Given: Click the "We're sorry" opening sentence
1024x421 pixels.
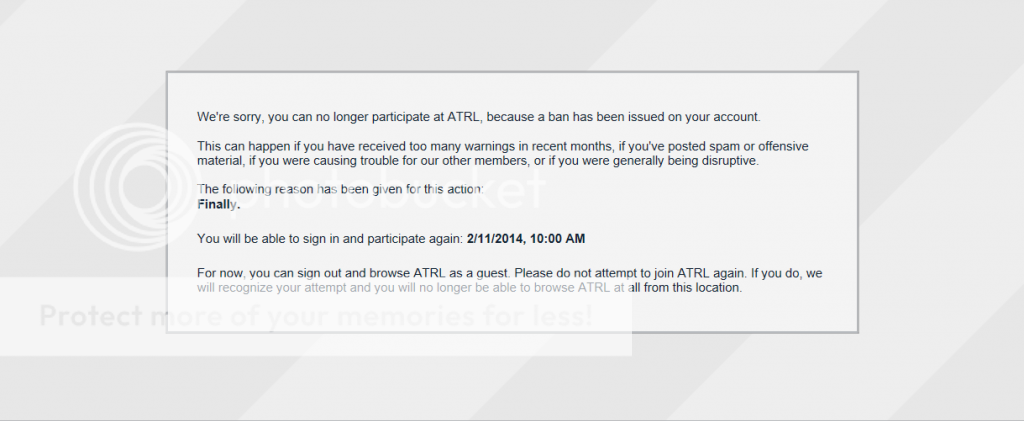Looking at the screenshot, I should click(x=478, y=116).
